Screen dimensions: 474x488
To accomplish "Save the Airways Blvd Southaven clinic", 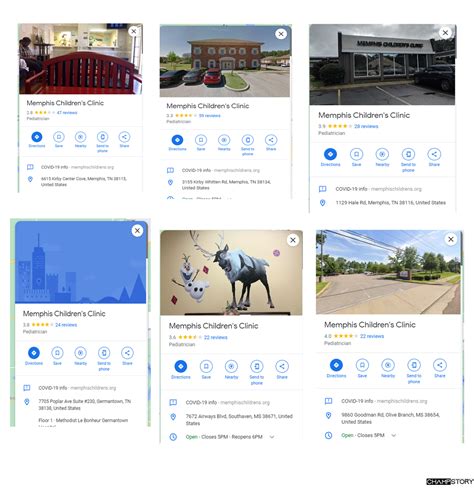I will (x=206, y=366).
